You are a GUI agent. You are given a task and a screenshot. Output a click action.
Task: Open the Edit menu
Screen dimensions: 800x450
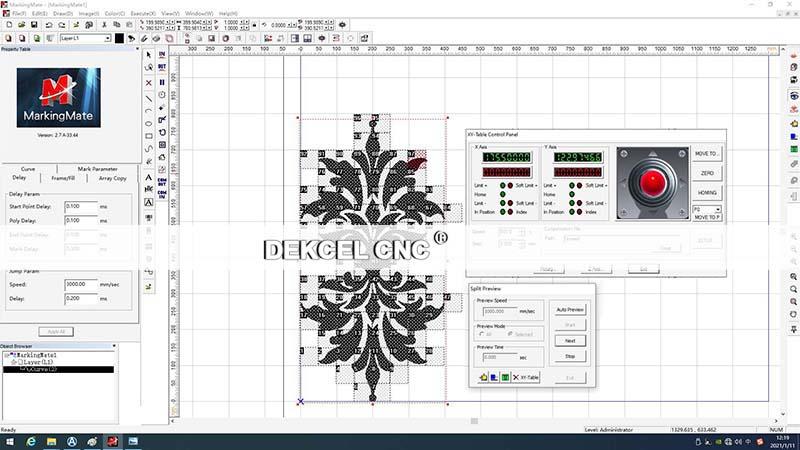click(x=40, y=13)
